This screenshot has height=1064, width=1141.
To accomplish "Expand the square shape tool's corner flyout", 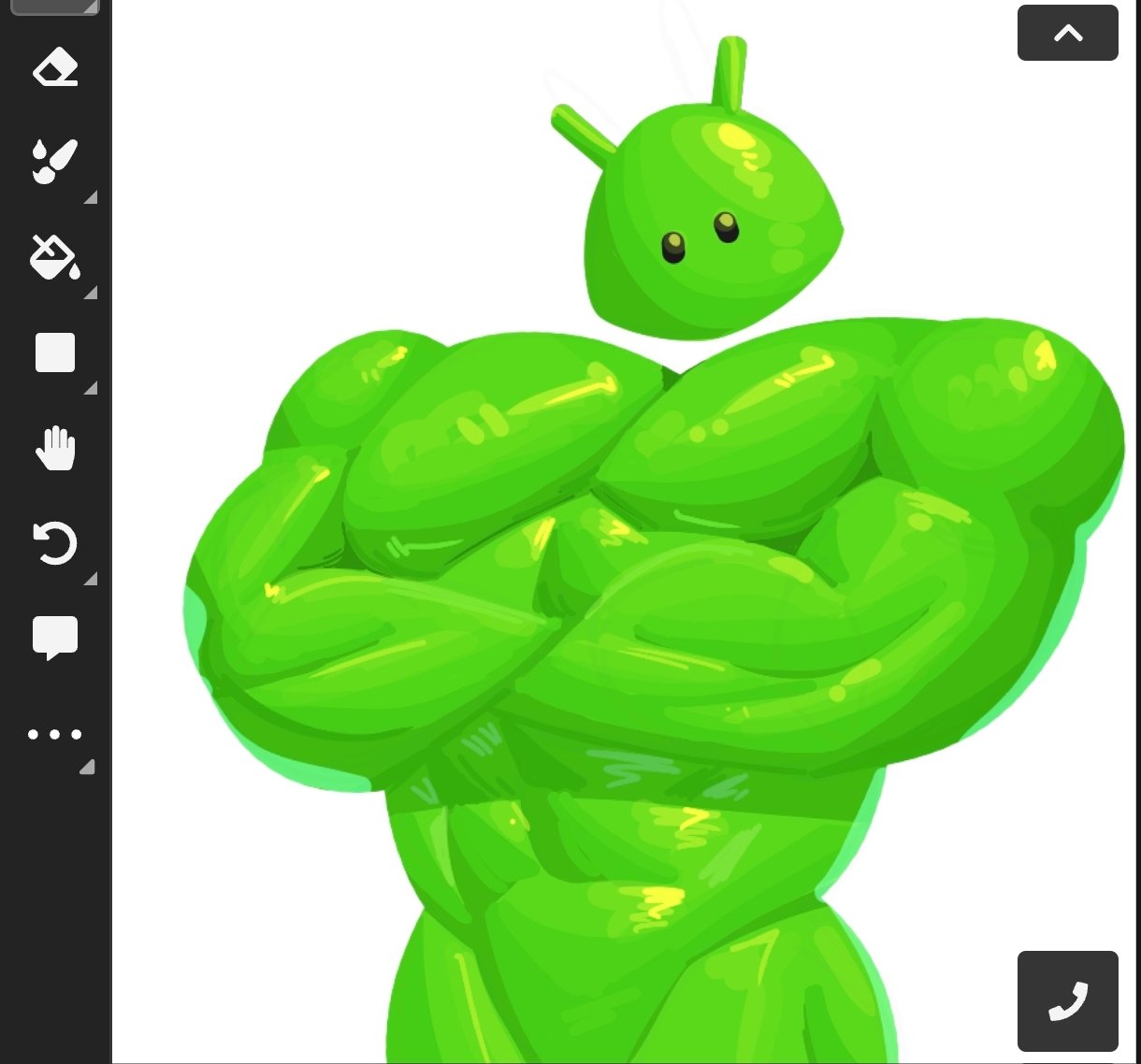I will click(91, 388).
